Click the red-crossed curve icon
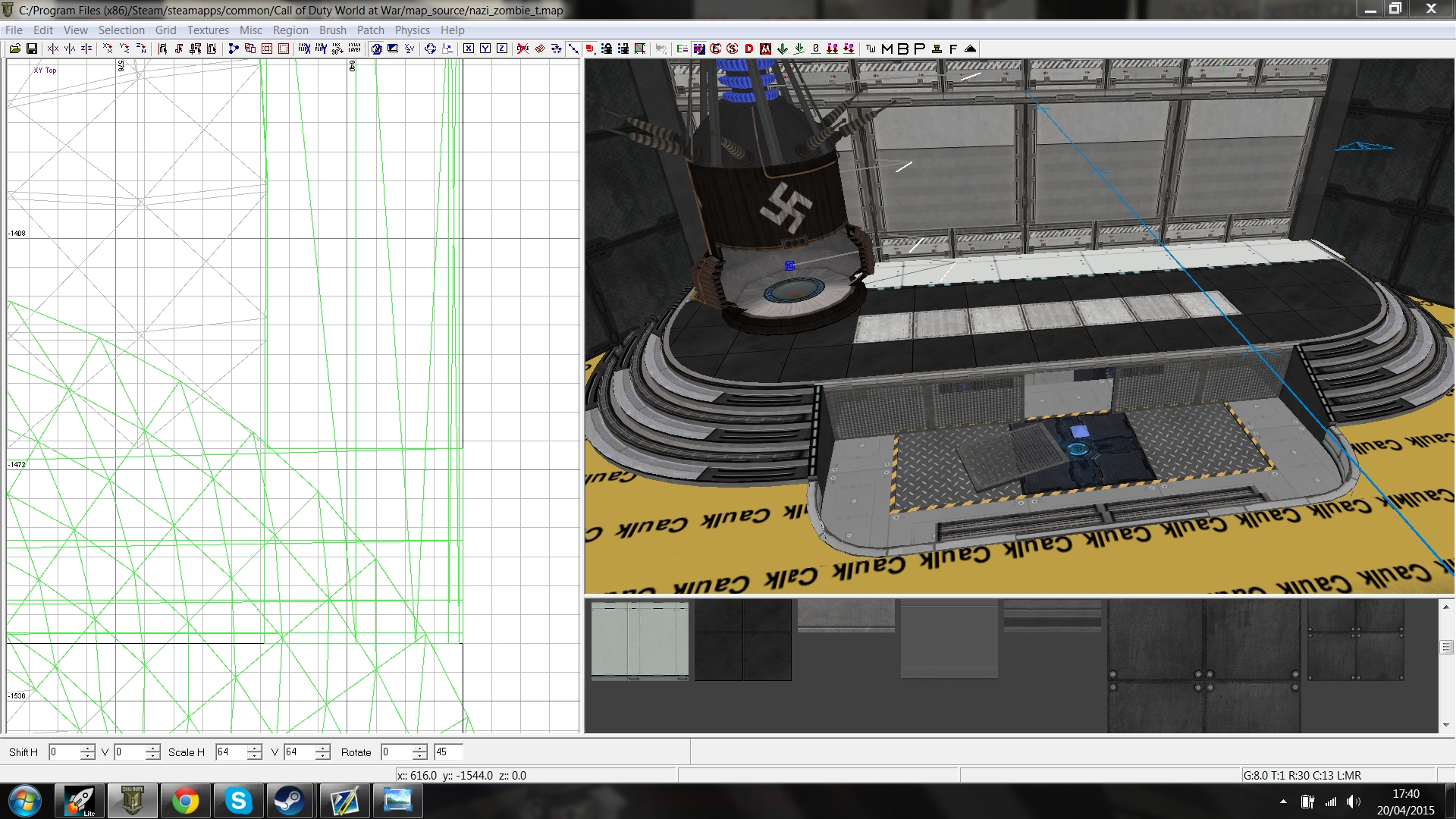The image size is (1456, 819). pyautogui.click(x=522, y=49)
